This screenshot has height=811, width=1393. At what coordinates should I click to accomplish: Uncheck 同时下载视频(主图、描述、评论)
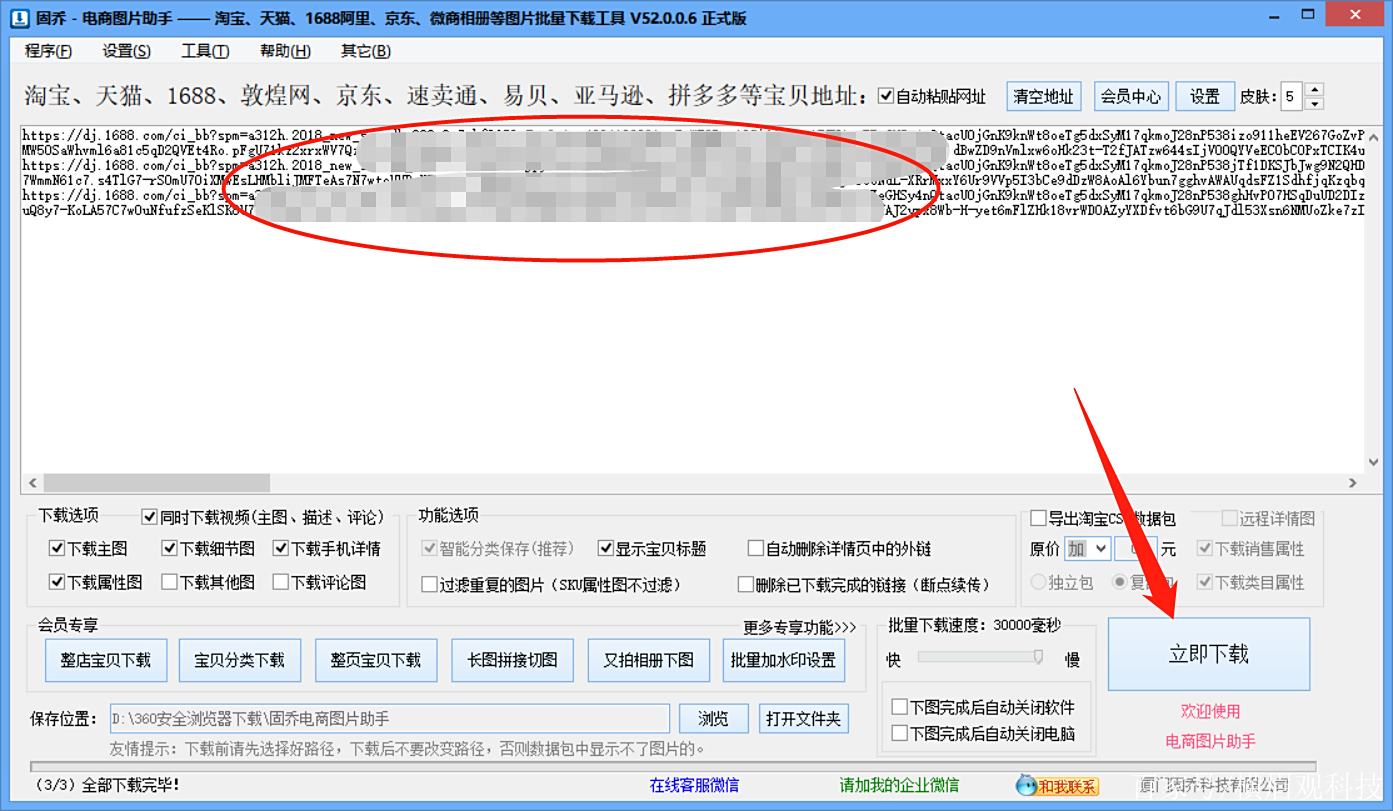[x=150, y=517]
